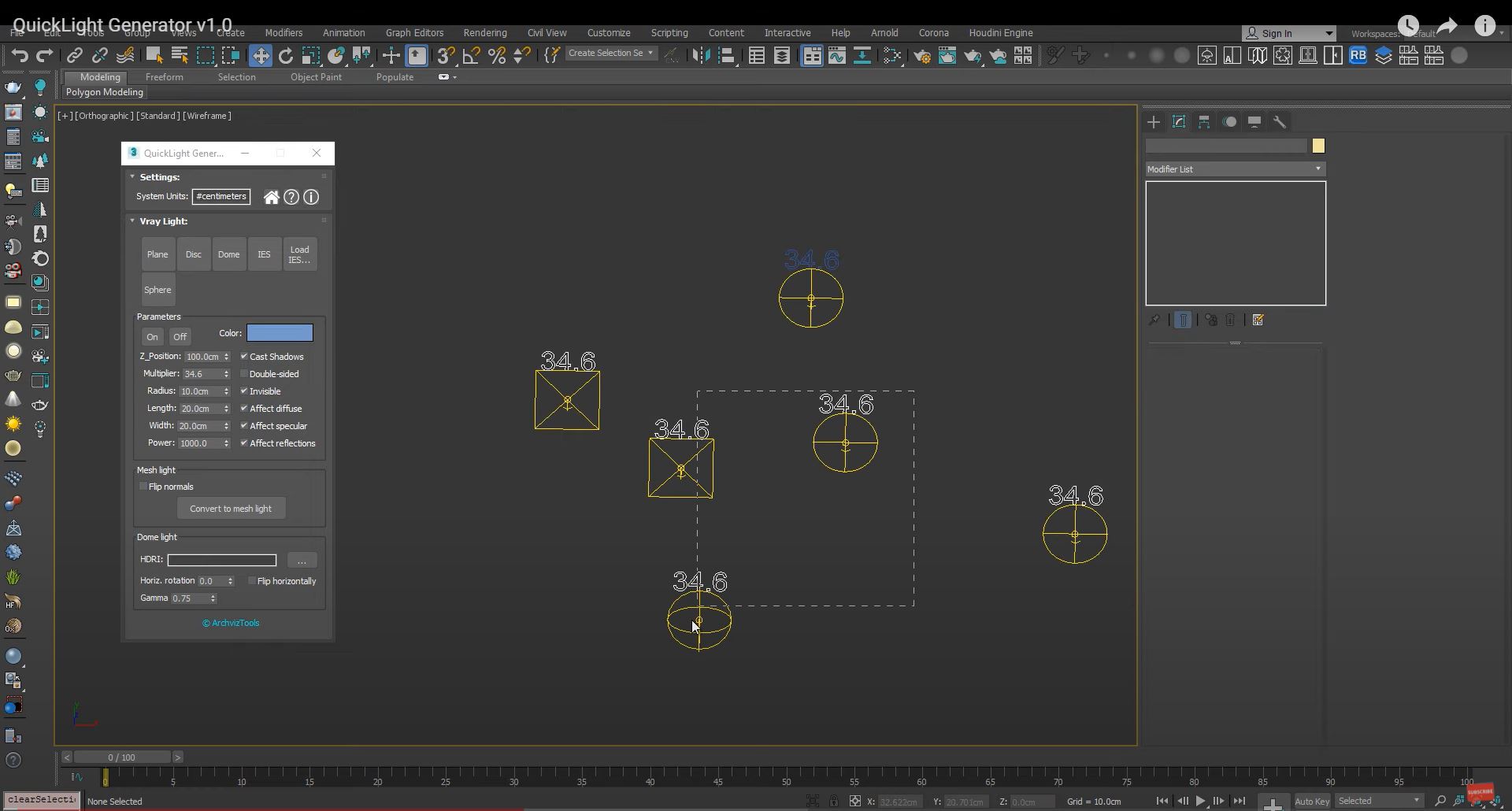The width and height of the screenshot is (1512, 811).
Task: Open the Modifier List dropdown
Action: coord(1317,169)
